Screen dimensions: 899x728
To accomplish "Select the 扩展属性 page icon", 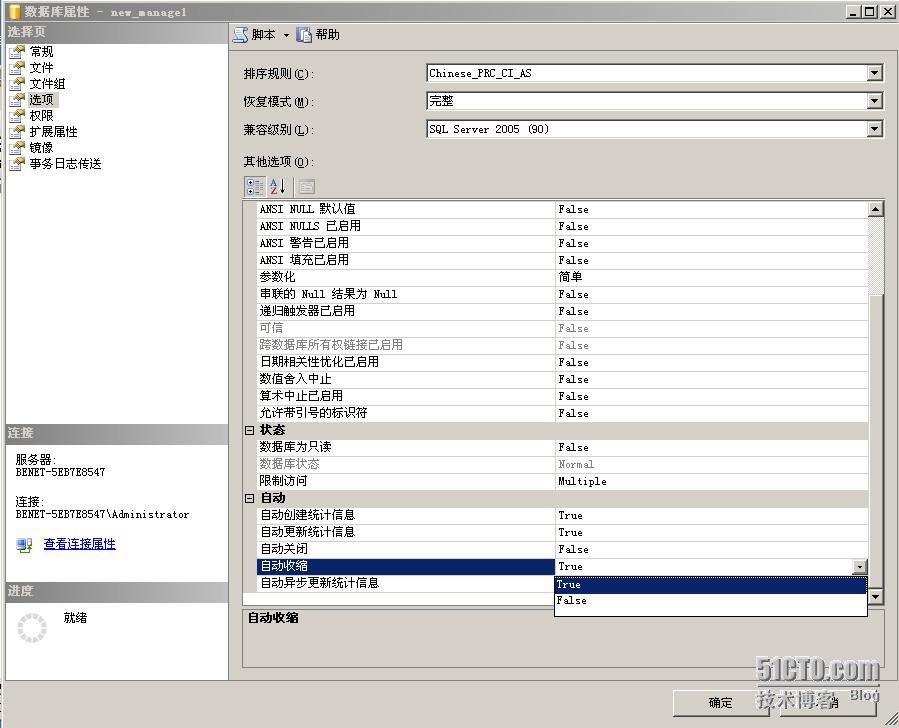I will (x=17, y=132).
